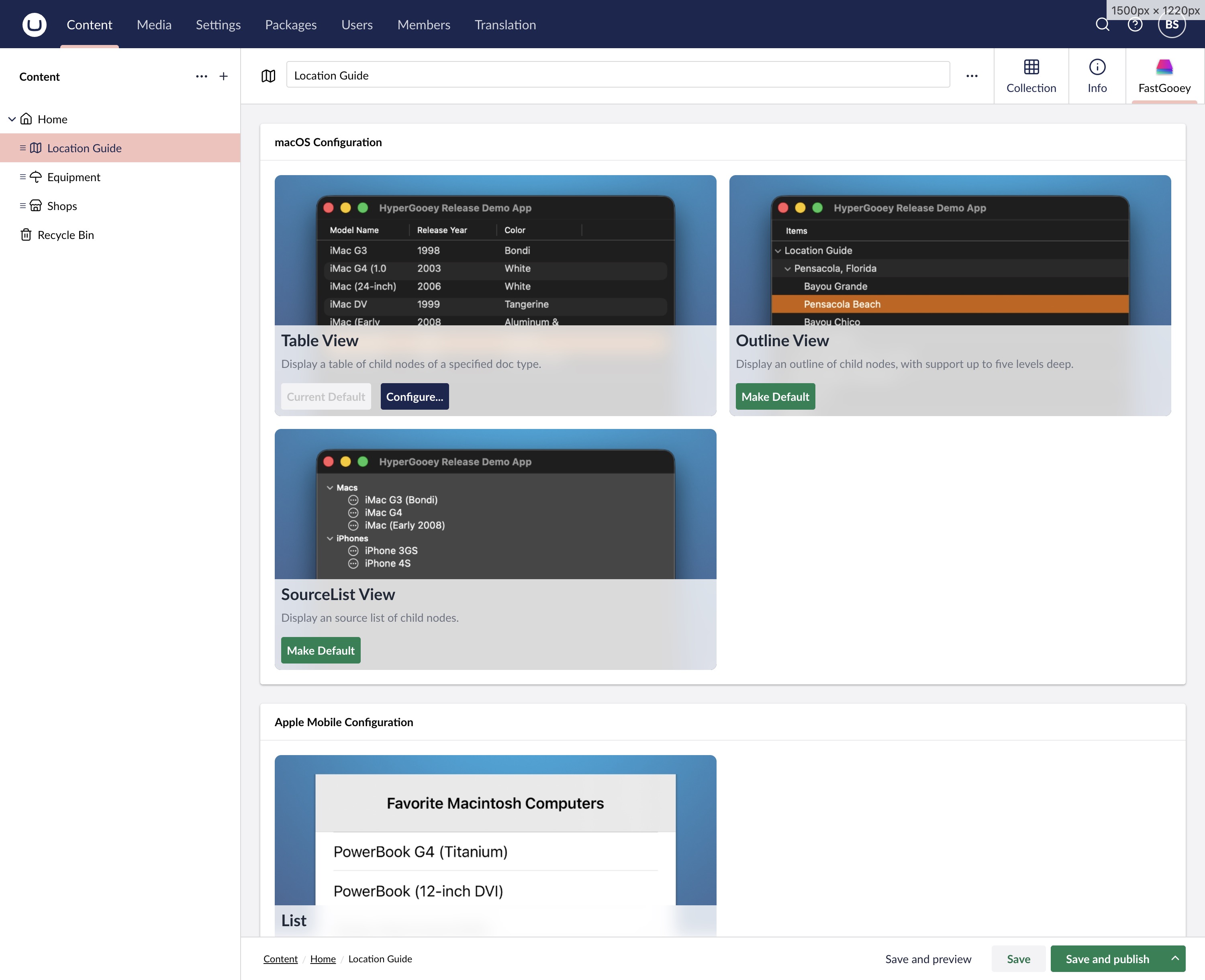Click the List view preview thumbnail

pos(496,831)
